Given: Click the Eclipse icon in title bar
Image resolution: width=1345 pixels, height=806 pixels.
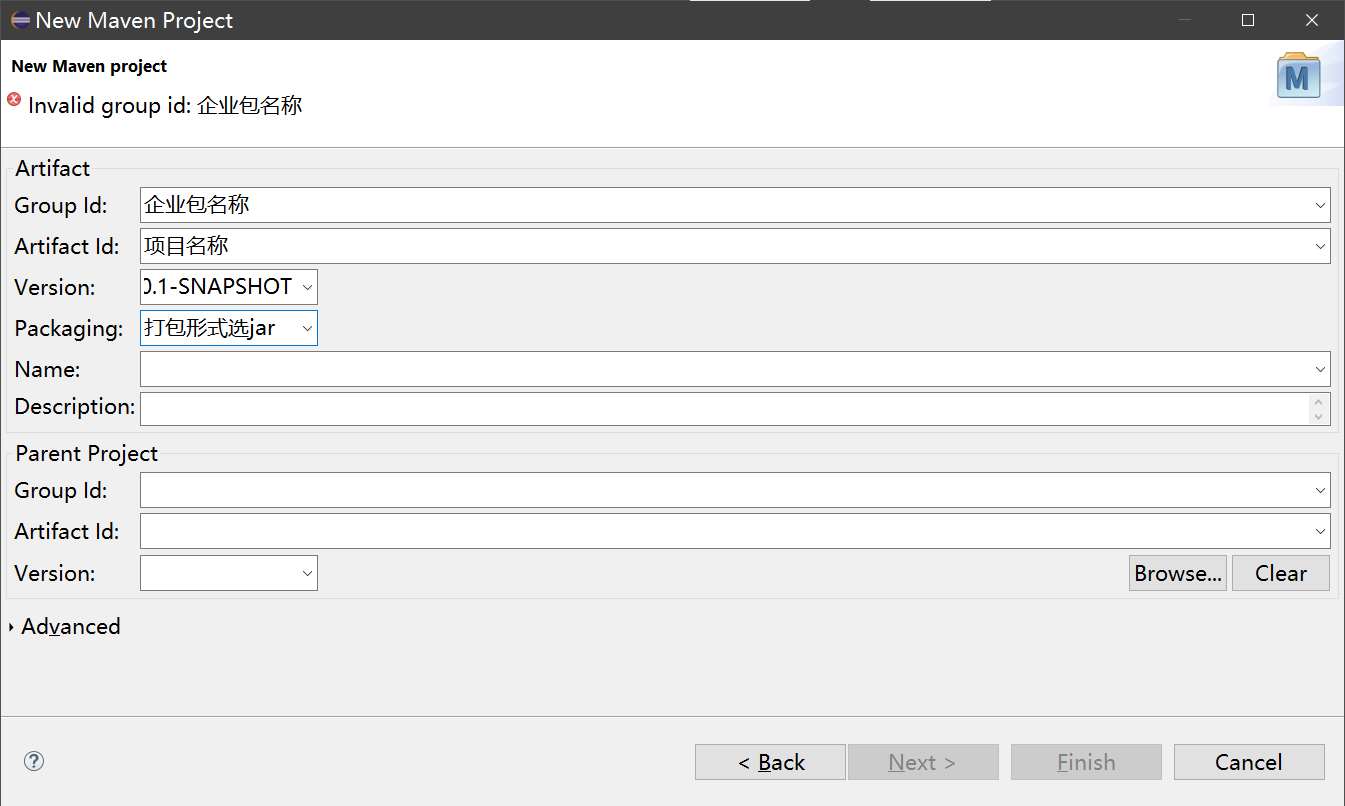Looking at the screenshot, I should (20, 20).
